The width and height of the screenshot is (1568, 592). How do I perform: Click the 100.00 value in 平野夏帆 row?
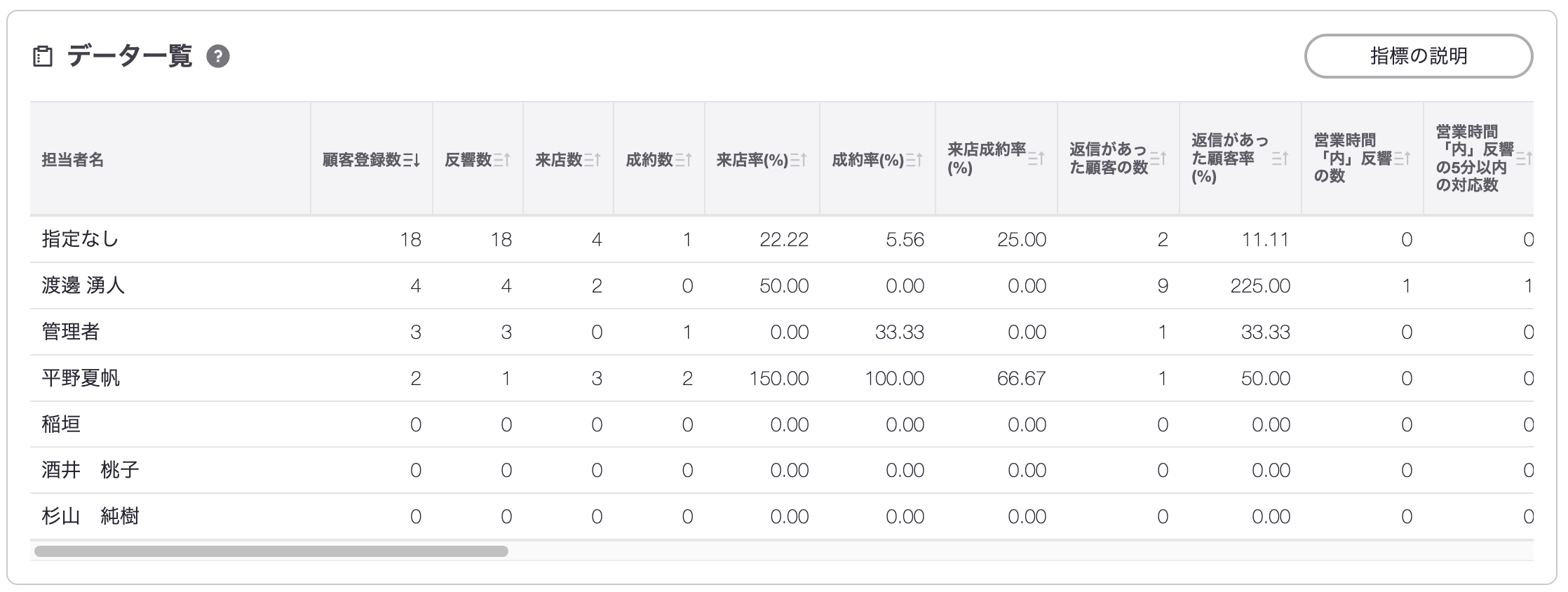point(895,379)
